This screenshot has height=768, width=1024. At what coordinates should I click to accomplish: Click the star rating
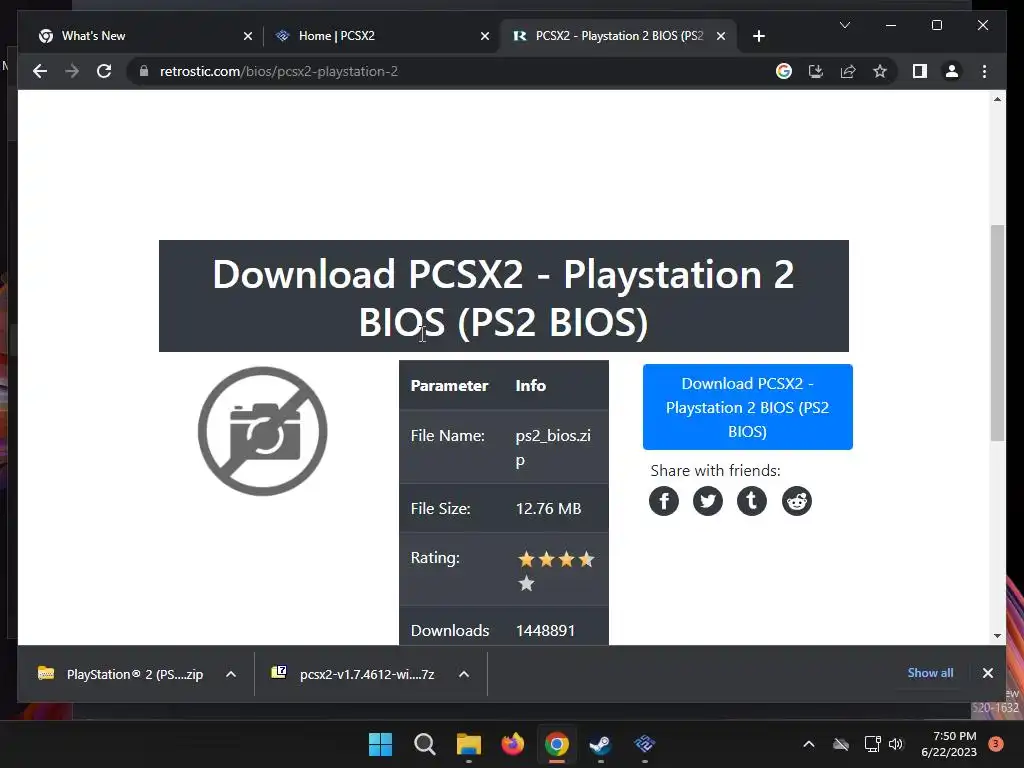click(x=555, y=571)
